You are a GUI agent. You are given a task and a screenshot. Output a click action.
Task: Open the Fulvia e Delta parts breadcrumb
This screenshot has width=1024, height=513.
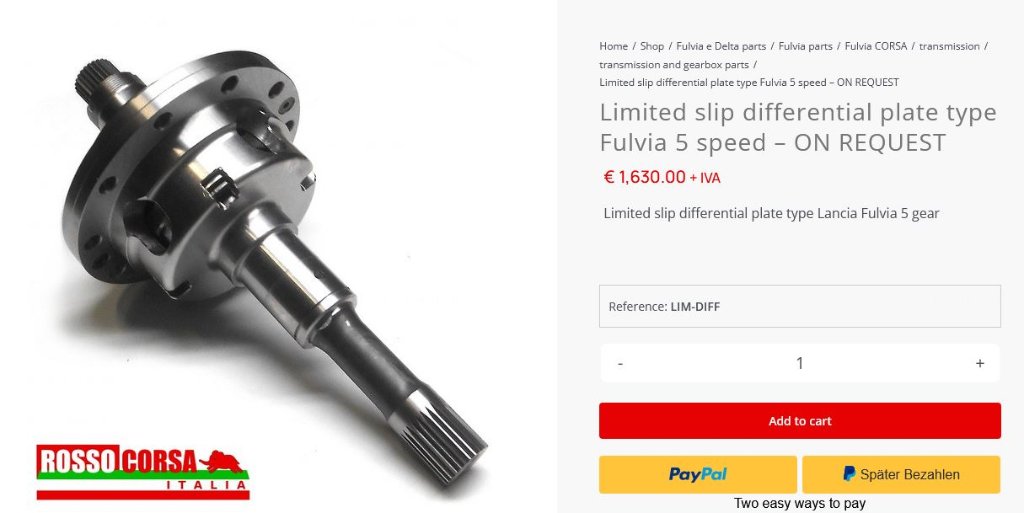(721, 46)
